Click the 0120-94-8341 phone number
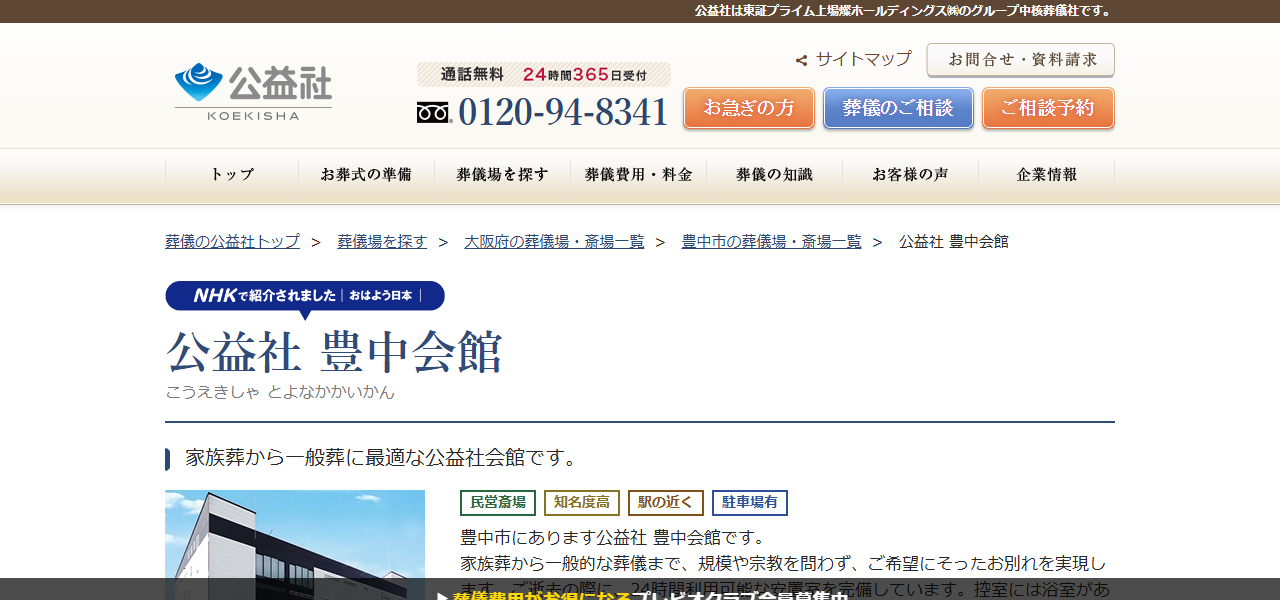 (x=563, y=112)
